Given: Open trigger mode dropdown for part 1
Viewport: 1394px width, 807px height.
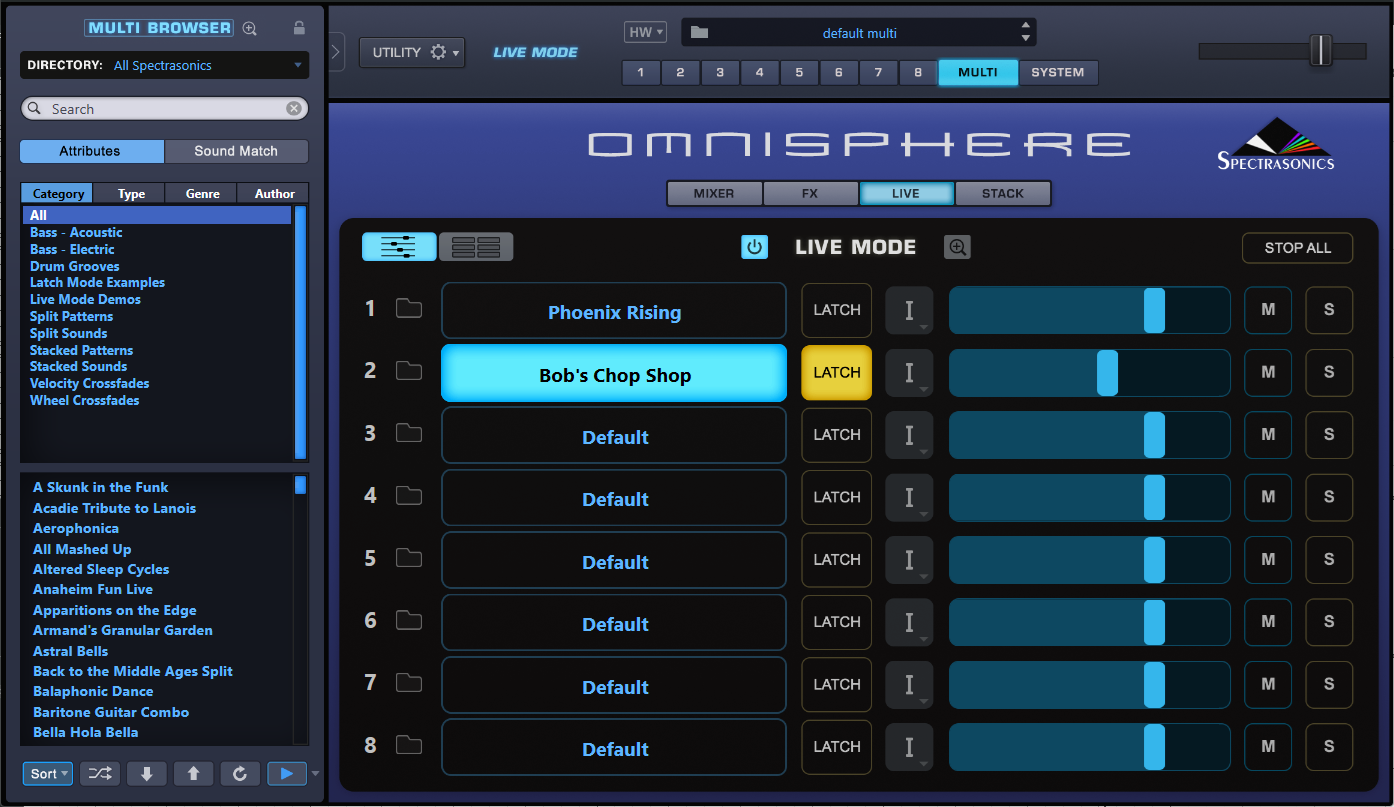Looking at the screenshot, I should 909,310.
